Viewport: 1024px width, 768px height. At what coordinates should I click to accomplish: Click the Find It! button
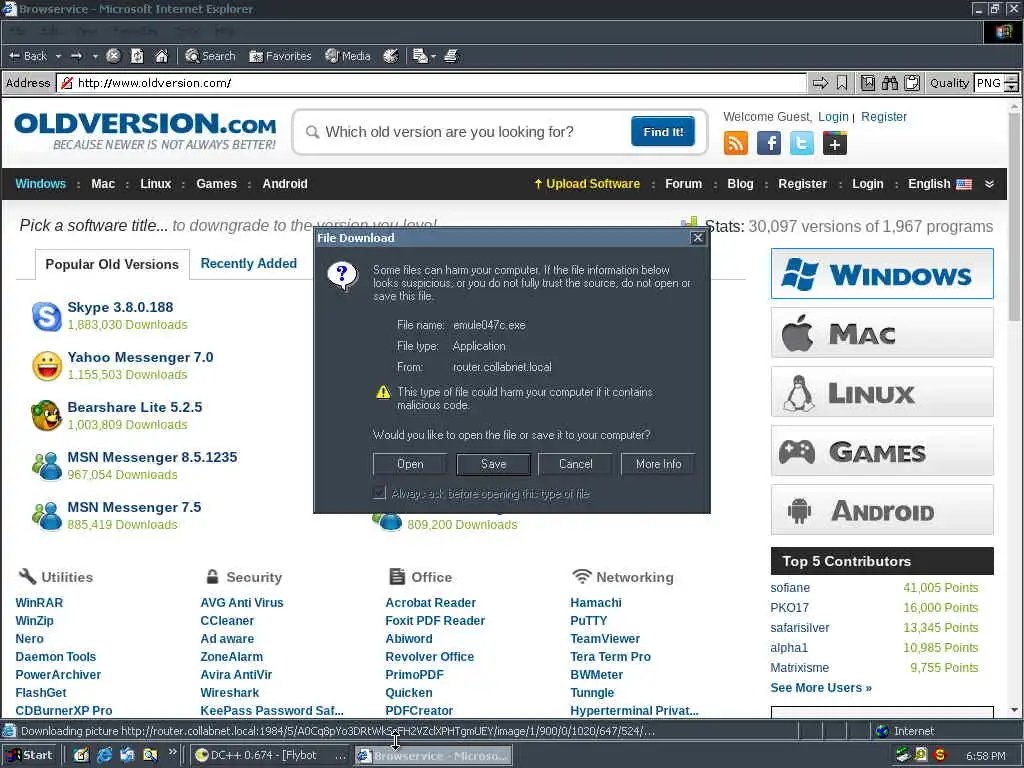tap(663, 132)
